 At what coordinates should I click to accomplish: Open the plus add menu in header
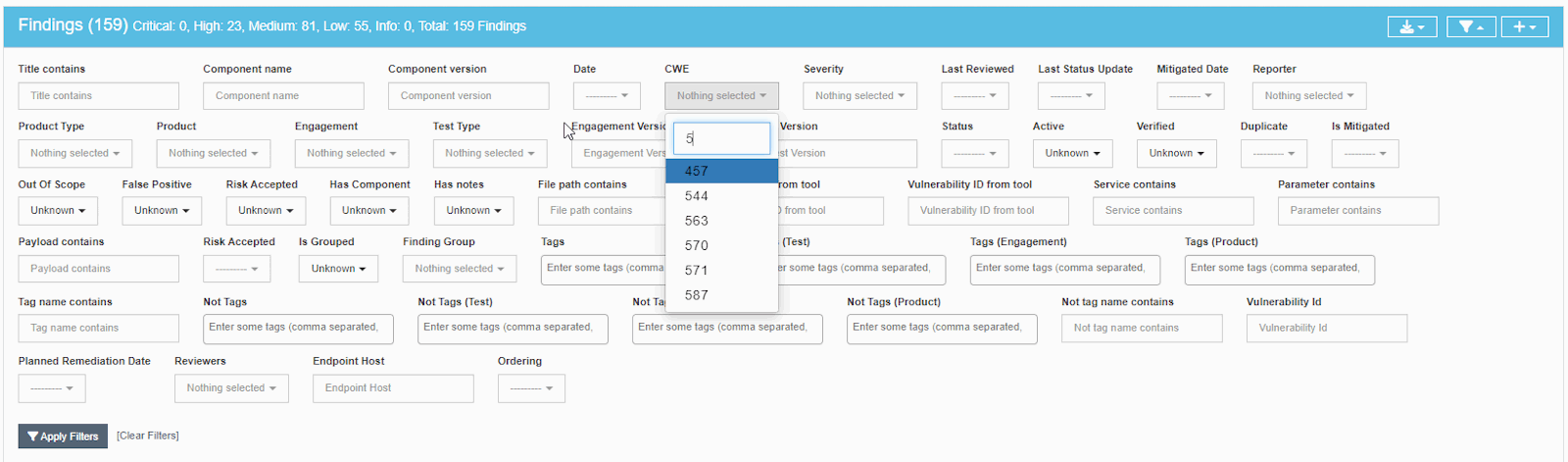[x=1524, y=26]
